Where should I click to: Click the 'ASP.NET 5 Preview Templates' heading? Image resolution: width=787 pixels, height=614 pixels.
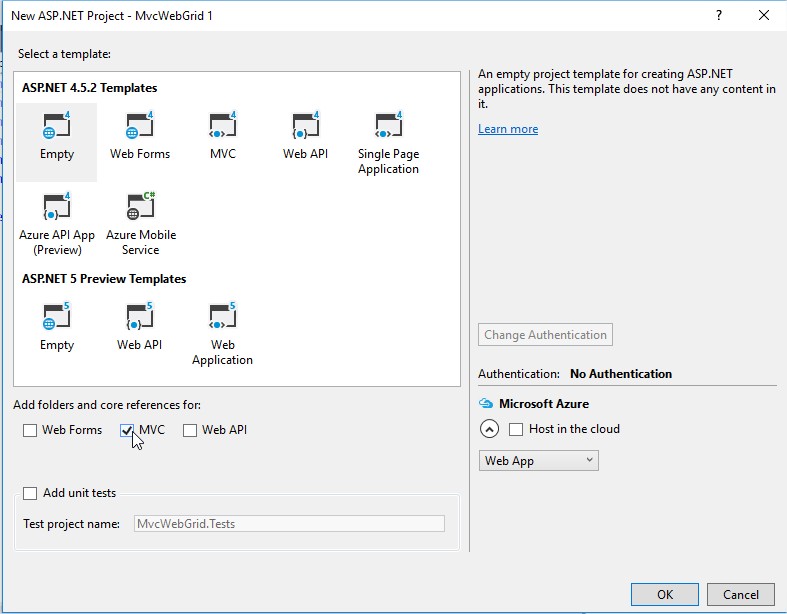pos(104,279)
